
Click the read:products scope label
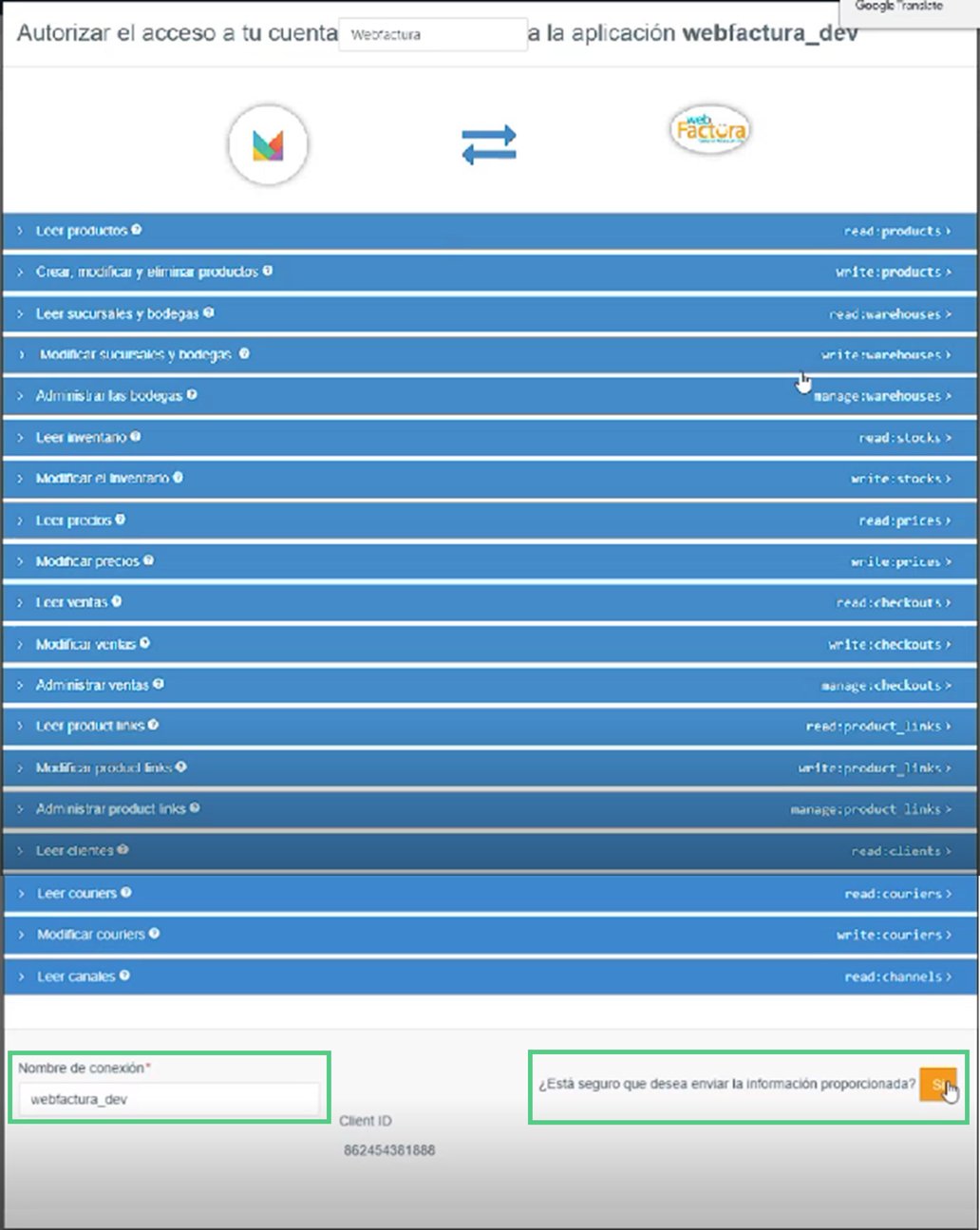pos(892,231)
